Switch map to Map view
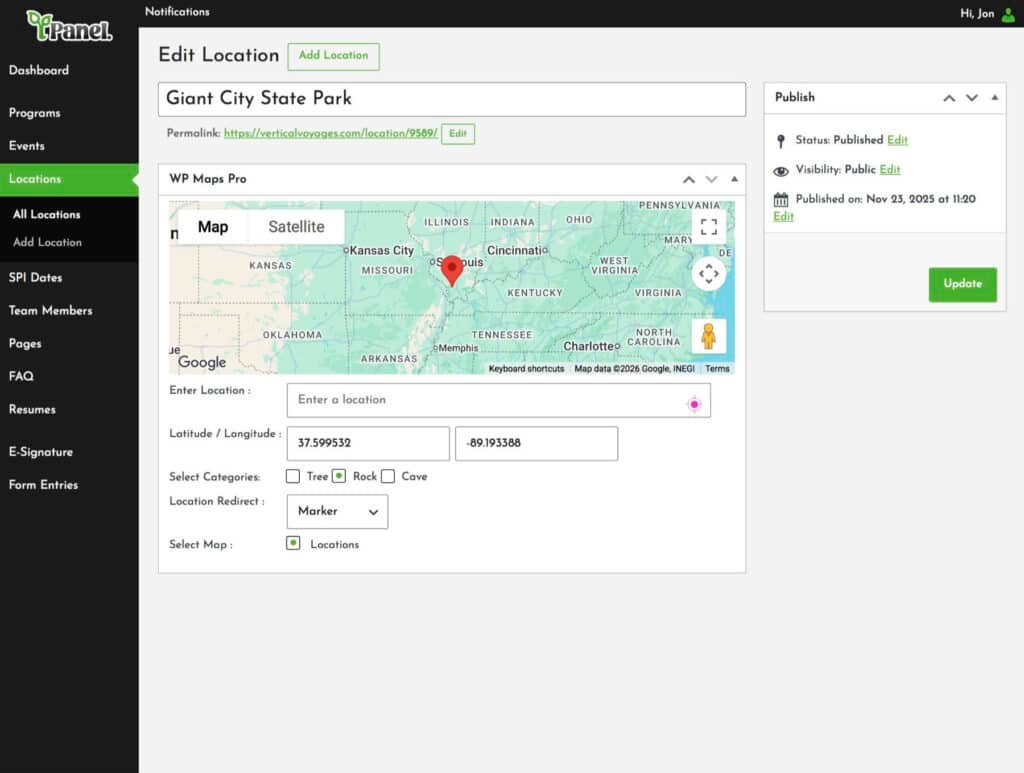1024x773 pixels. pos(213,227)
